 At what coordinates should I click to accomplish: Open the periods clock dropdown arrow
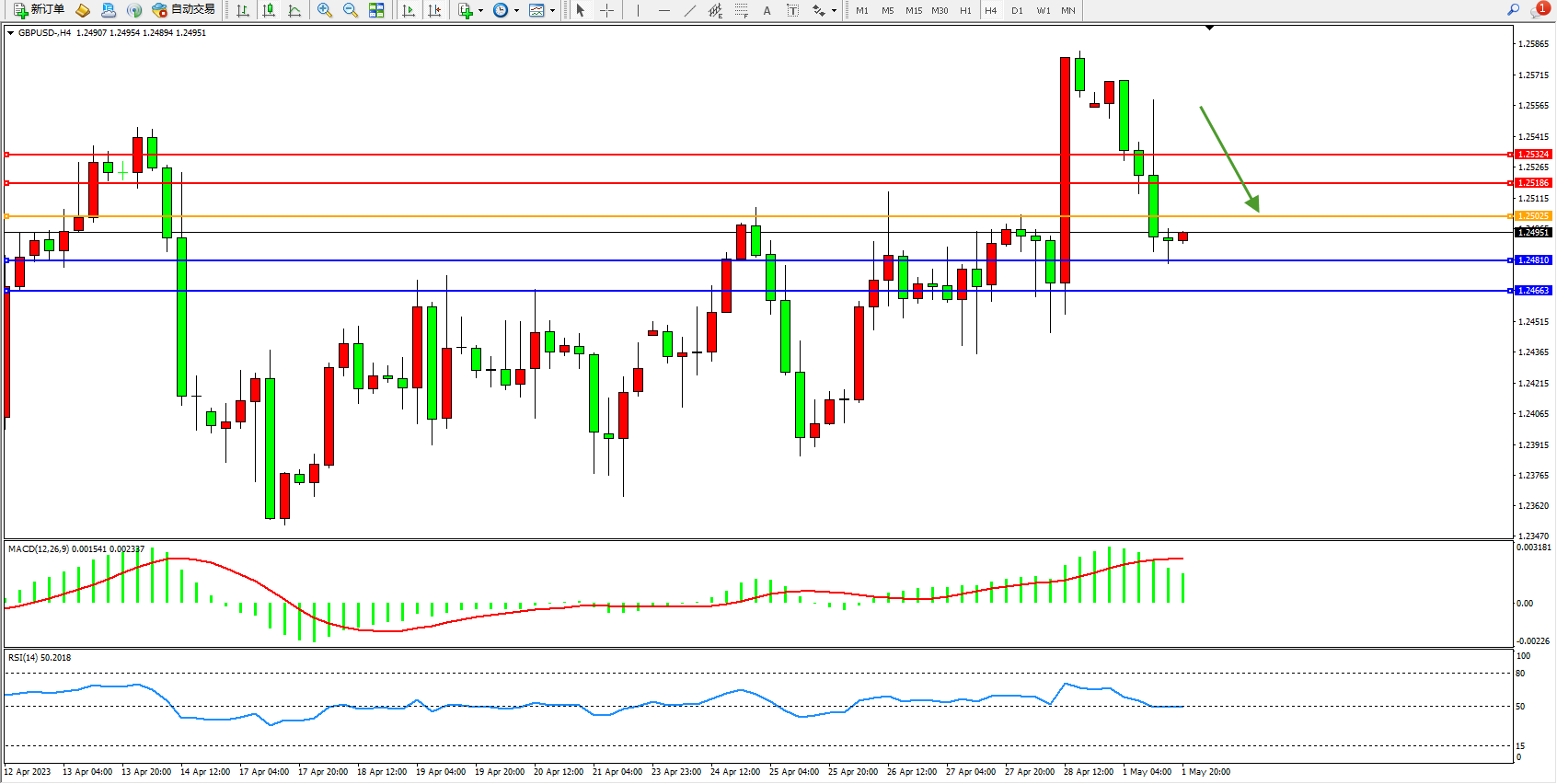point(516,11)
